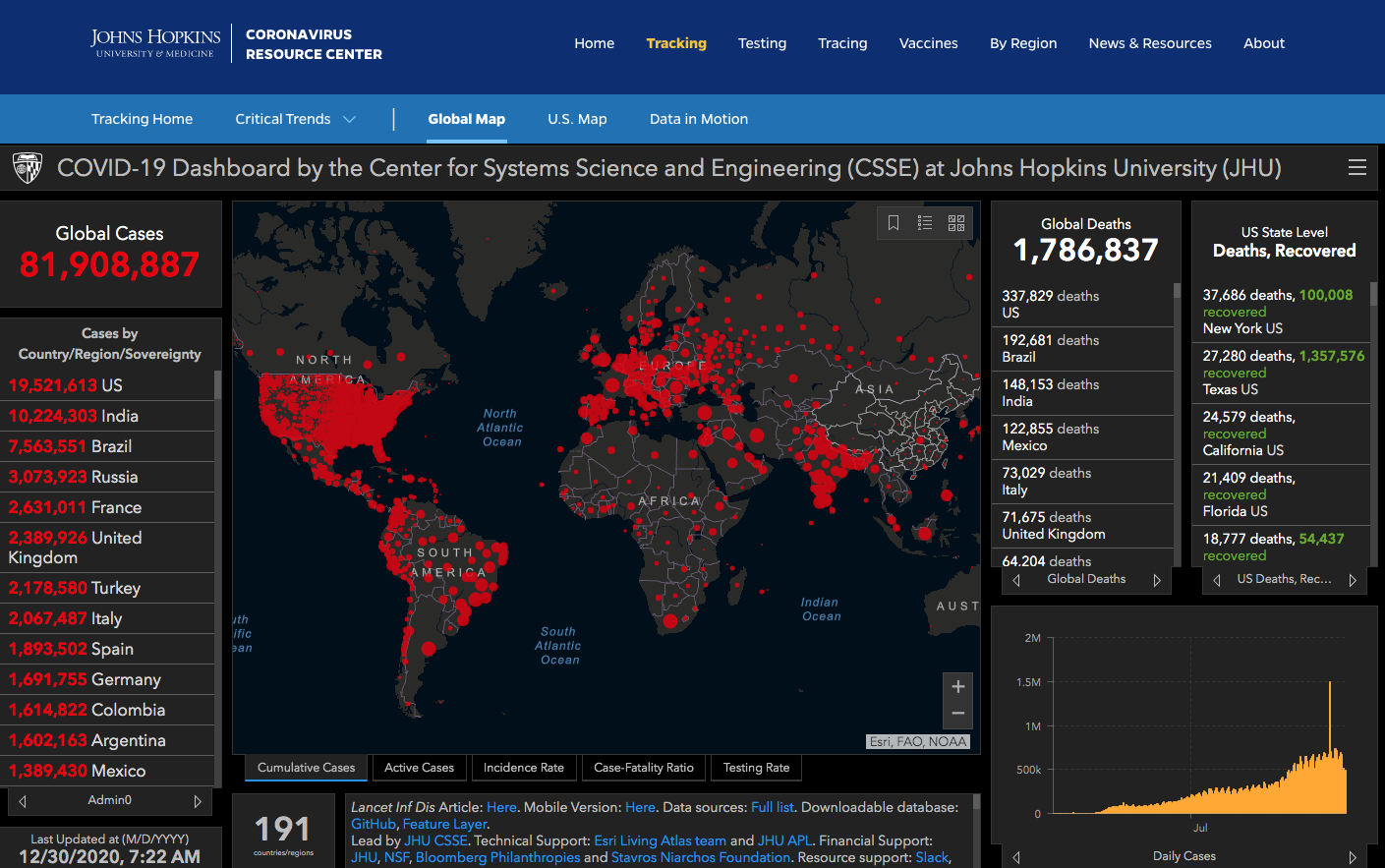The image size is (1385, 868).
Task: Zoom out on the map
Action: tap(958, 714)
